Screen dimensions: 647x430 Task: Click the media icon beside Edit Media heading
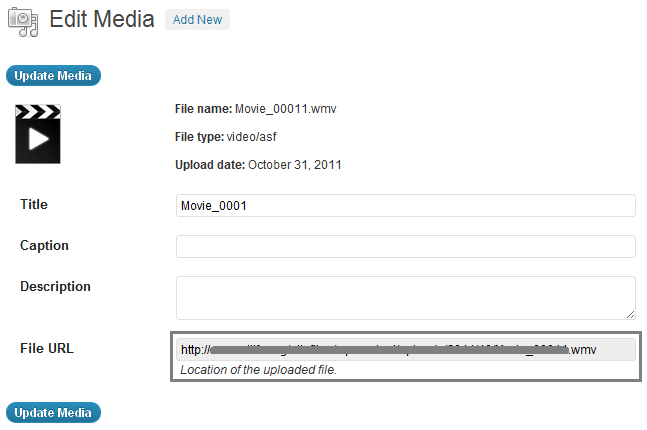[x=21, y=19]
